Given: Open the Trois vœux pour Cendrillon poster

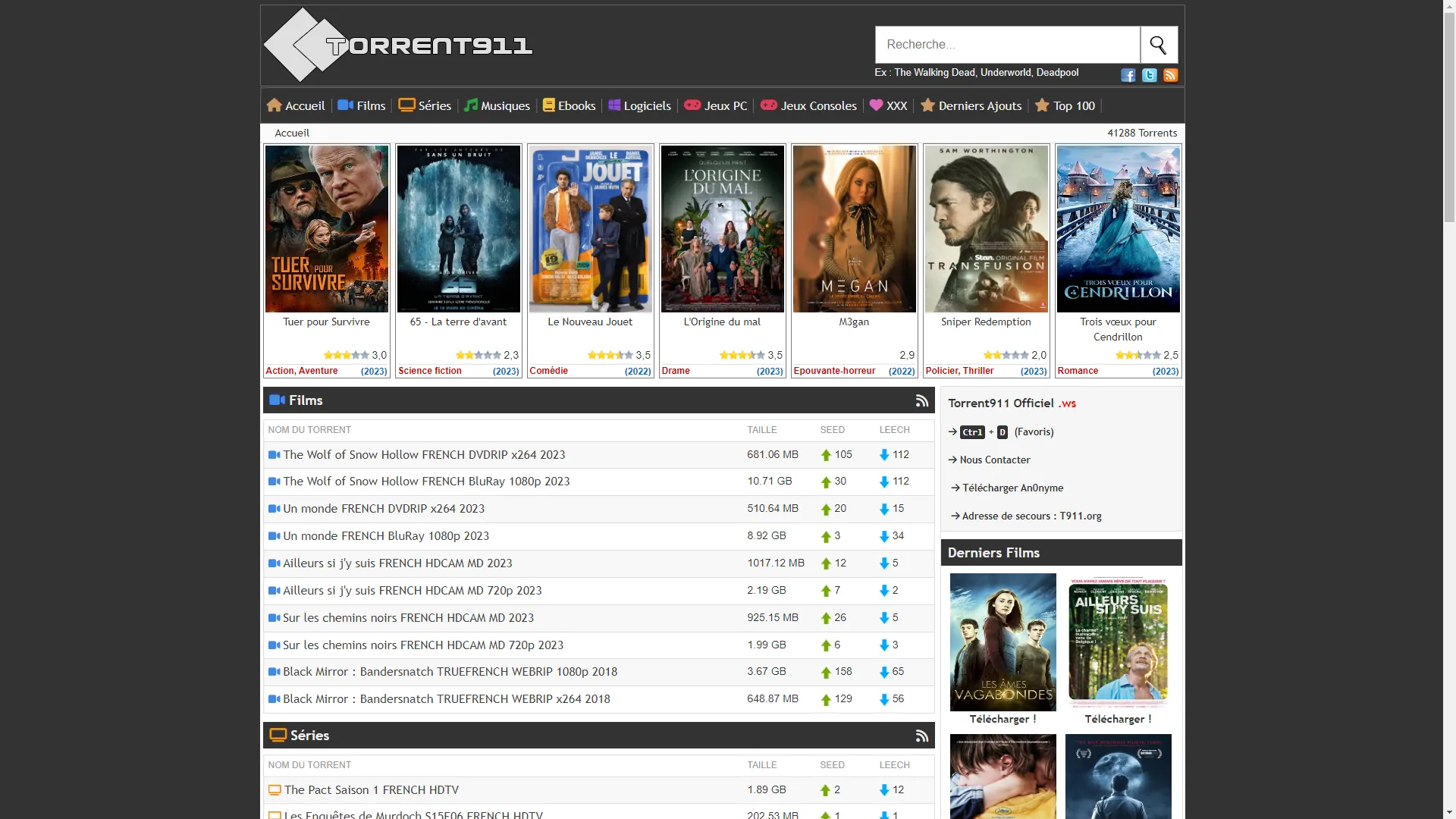Looking at the screenshot, I should click(x=1119, y=229).
